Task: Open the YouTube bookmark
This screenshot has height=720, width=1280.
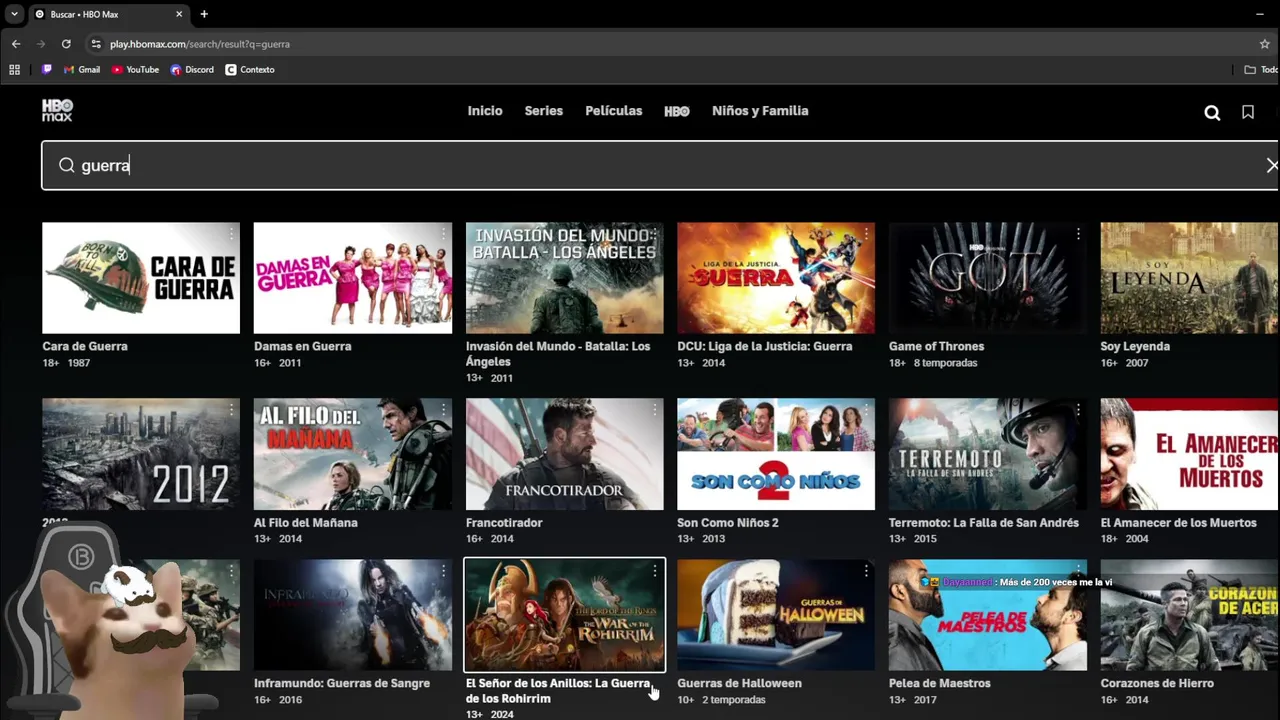Action: (x=135, y=70)
